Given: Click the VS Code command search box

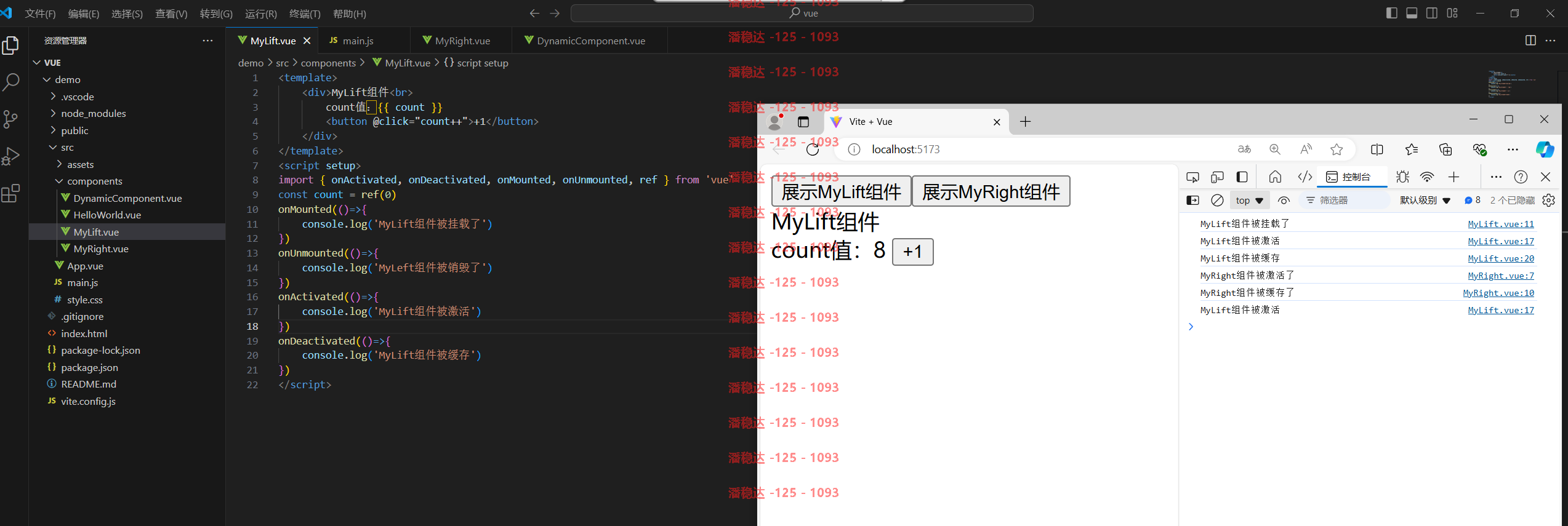Looking at the screenshot, I should 802,13.
